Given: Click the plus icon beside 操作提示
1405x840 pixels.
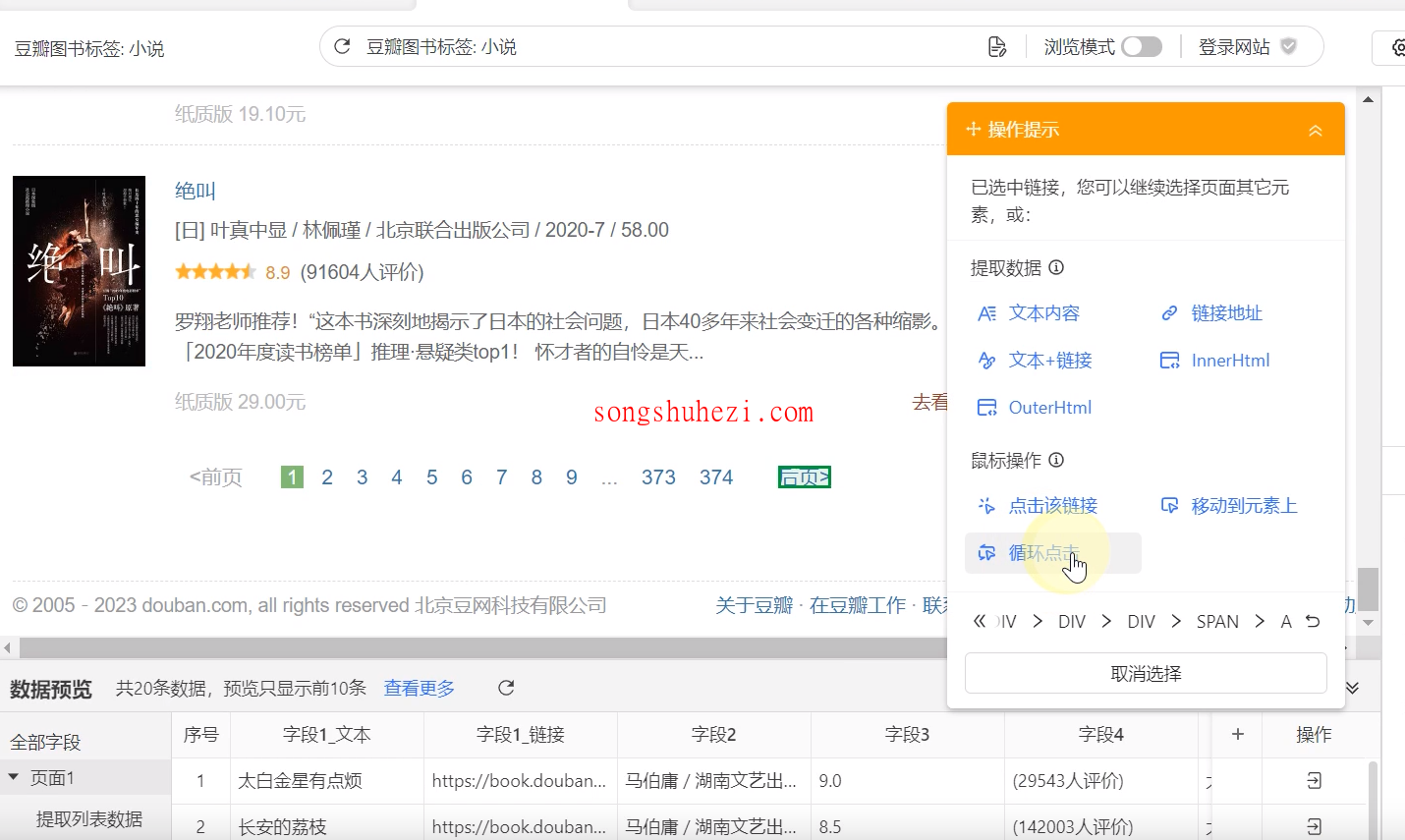Looking at the screenshot, I should tap(973, 129).
